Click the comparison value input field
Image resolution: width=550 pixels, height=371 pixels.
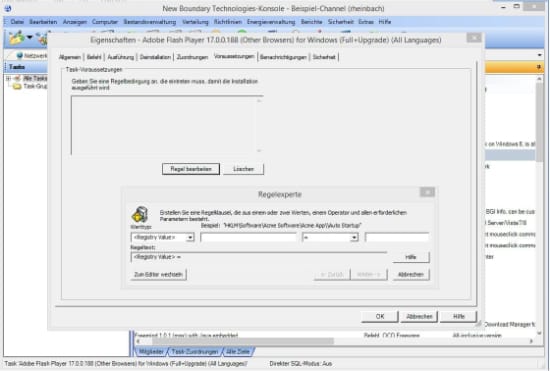pos(397,237)
